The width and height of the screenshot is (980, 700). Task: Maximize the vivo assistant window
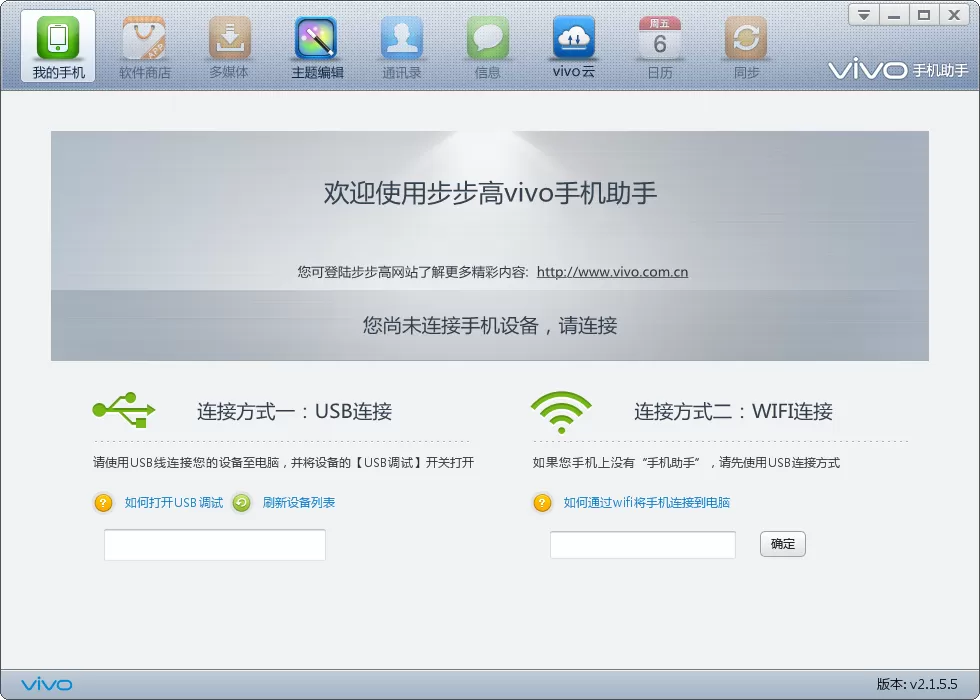924,14
